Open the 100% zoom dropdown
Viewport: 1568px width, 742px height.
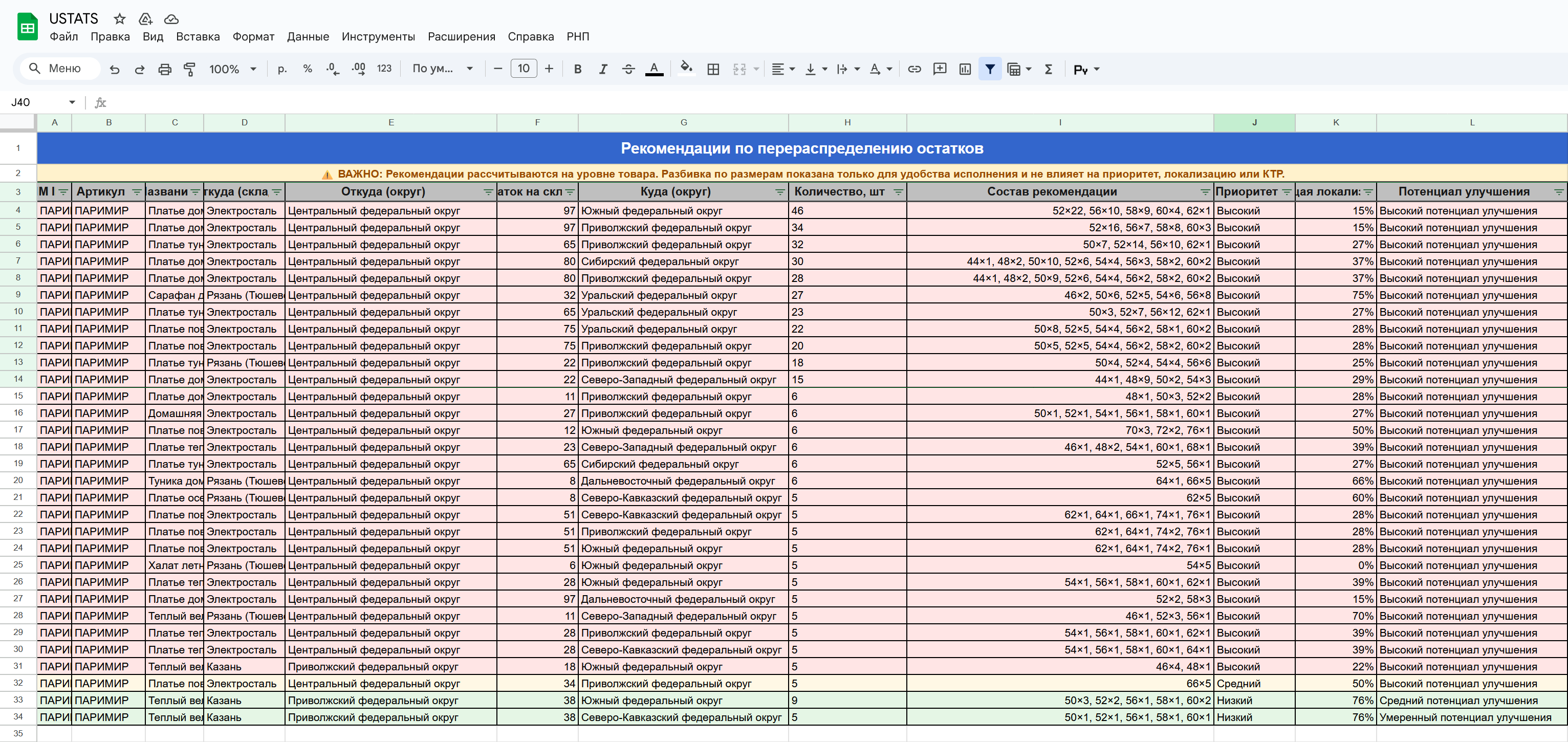(x=232, y=70)
